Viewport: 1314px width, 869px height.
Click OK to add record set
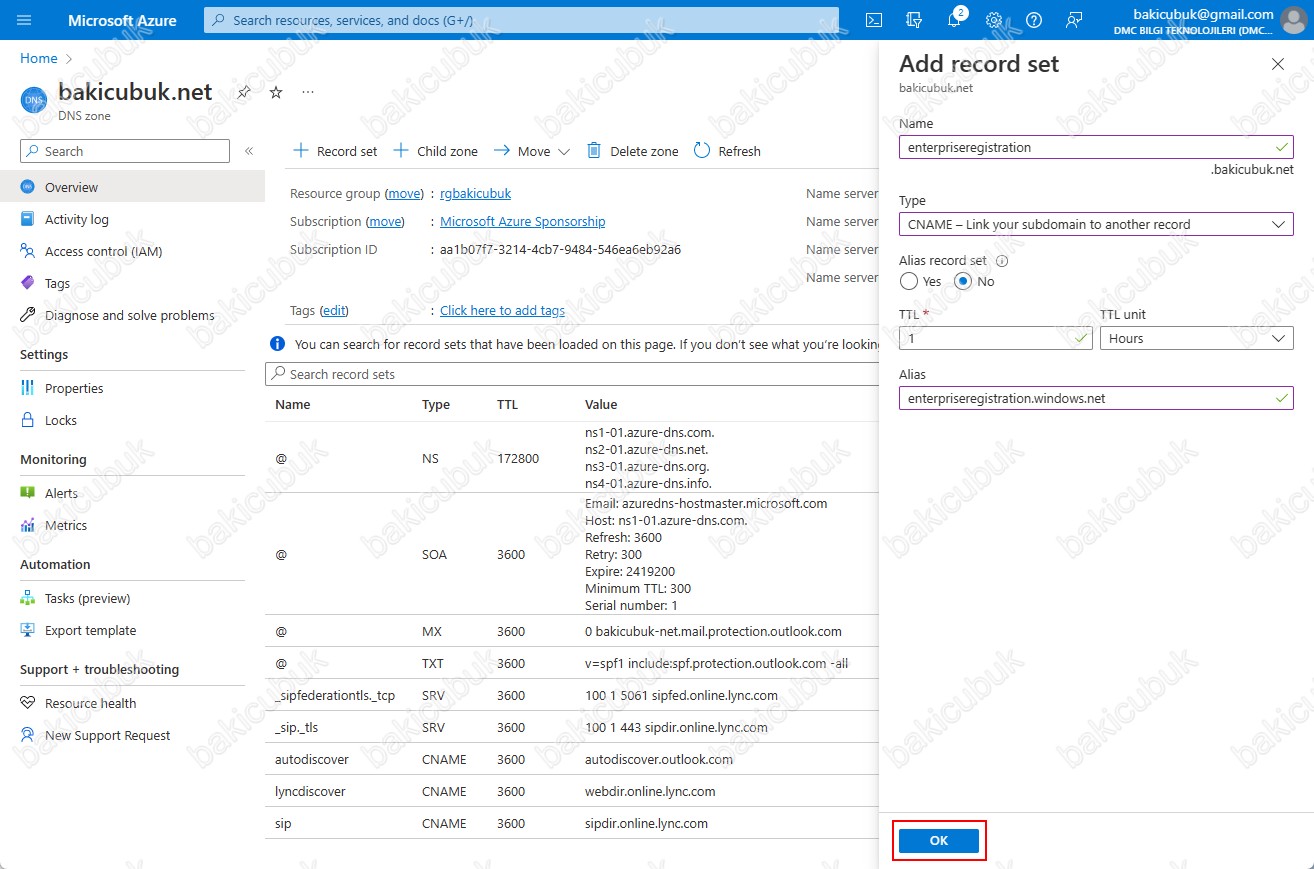(938, 841)
